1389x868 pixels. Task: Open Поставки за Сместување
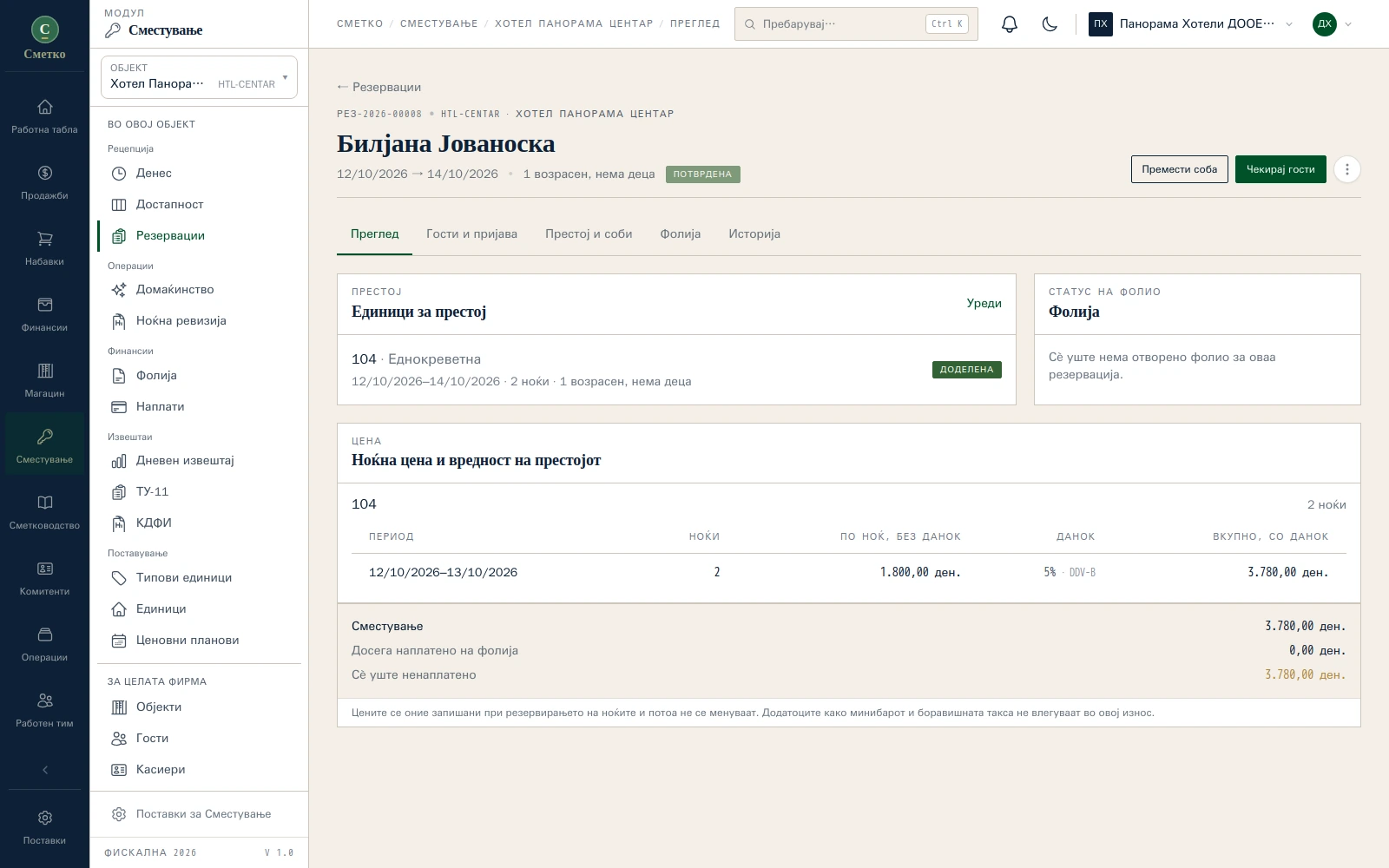click(x=200, y=814)
